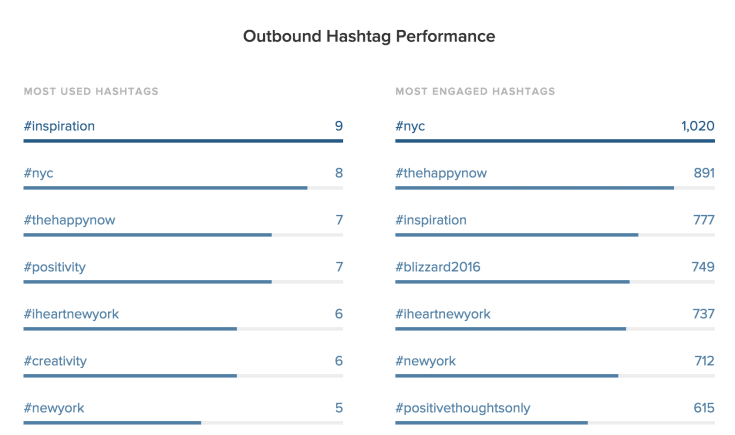The width and height of the screenshot is (735, 435).
Task: Click the #positivity hashtag
Action: coord(55,267)
